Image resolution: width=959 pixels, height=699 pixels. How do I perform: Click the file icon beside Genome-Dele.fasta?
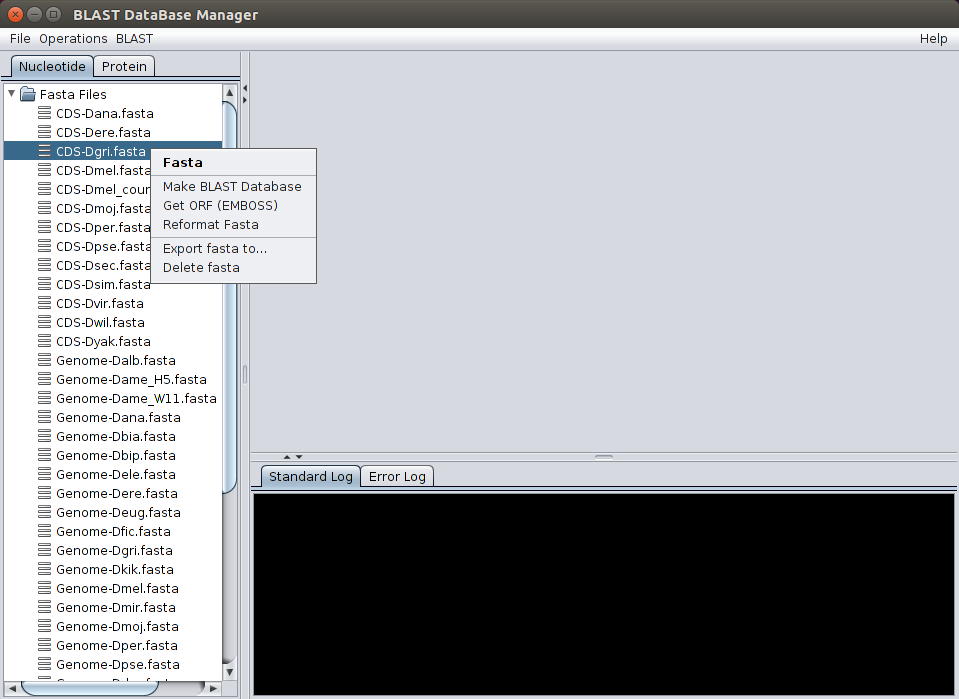[45, 474]
